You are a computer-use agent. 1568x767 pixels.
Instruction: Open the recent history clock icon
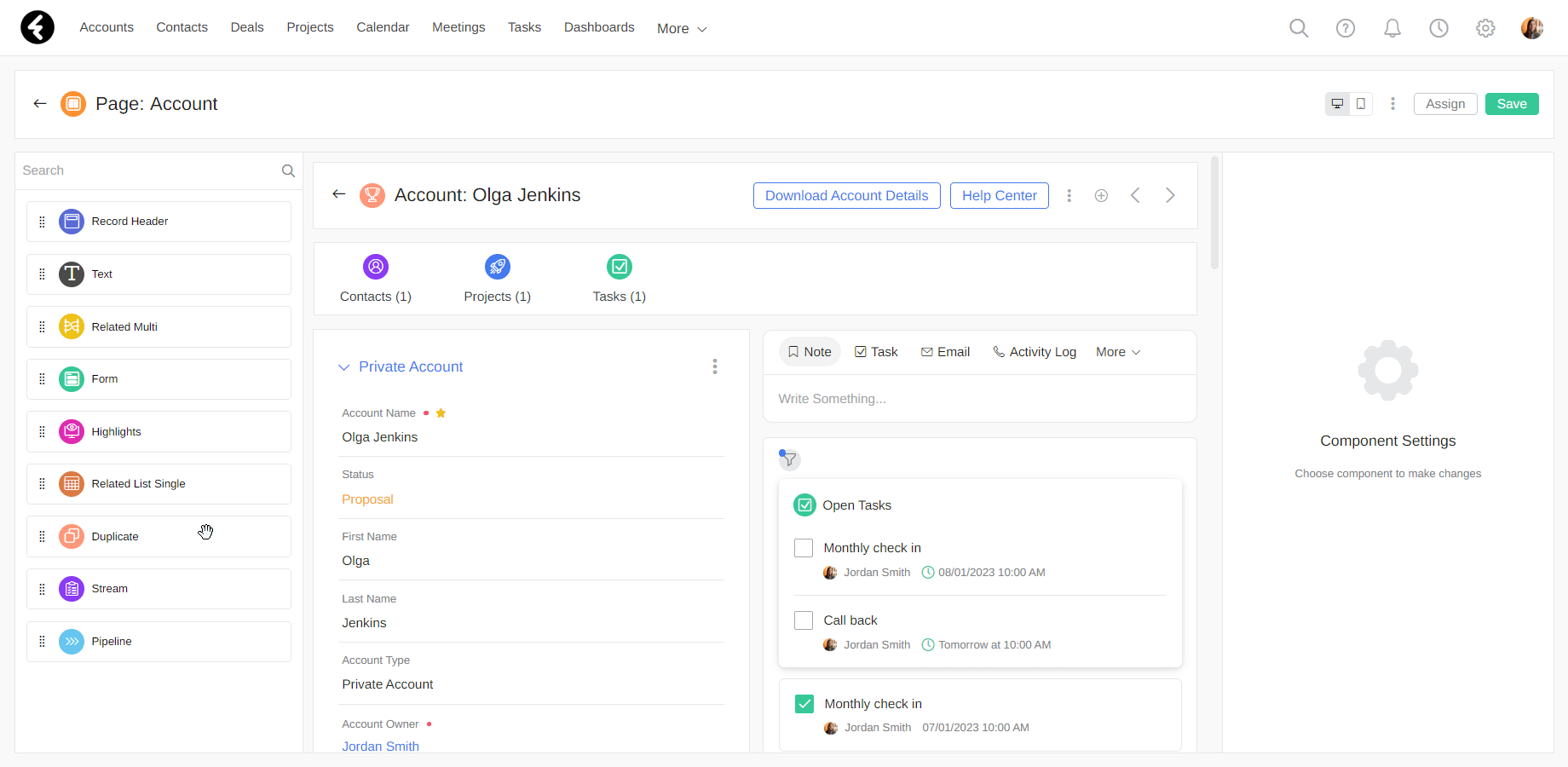click(x=1439, y=28)
